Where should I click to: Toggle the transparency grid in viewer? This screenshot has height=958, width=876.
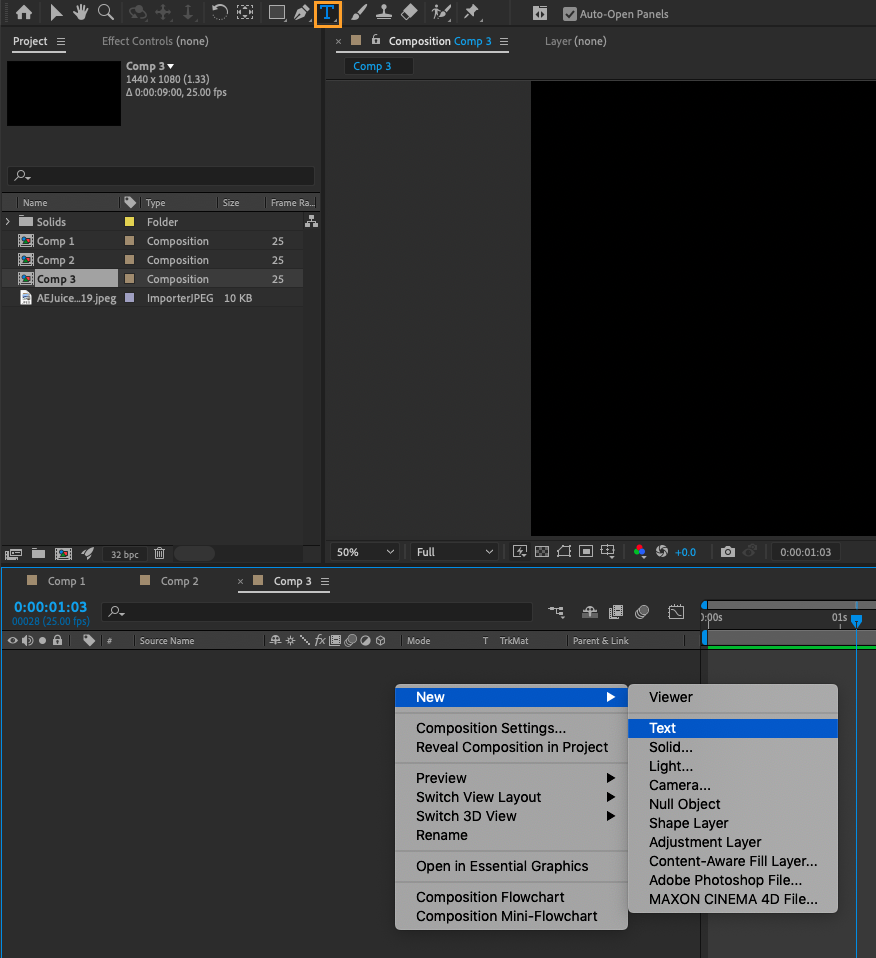click(x=542, y=552)
